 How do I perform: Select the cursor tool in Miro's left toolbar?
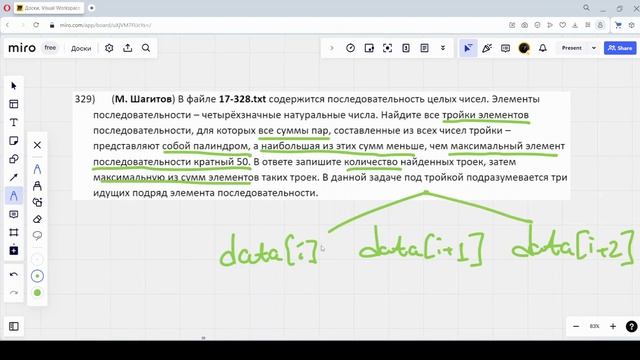pos(14,86)
